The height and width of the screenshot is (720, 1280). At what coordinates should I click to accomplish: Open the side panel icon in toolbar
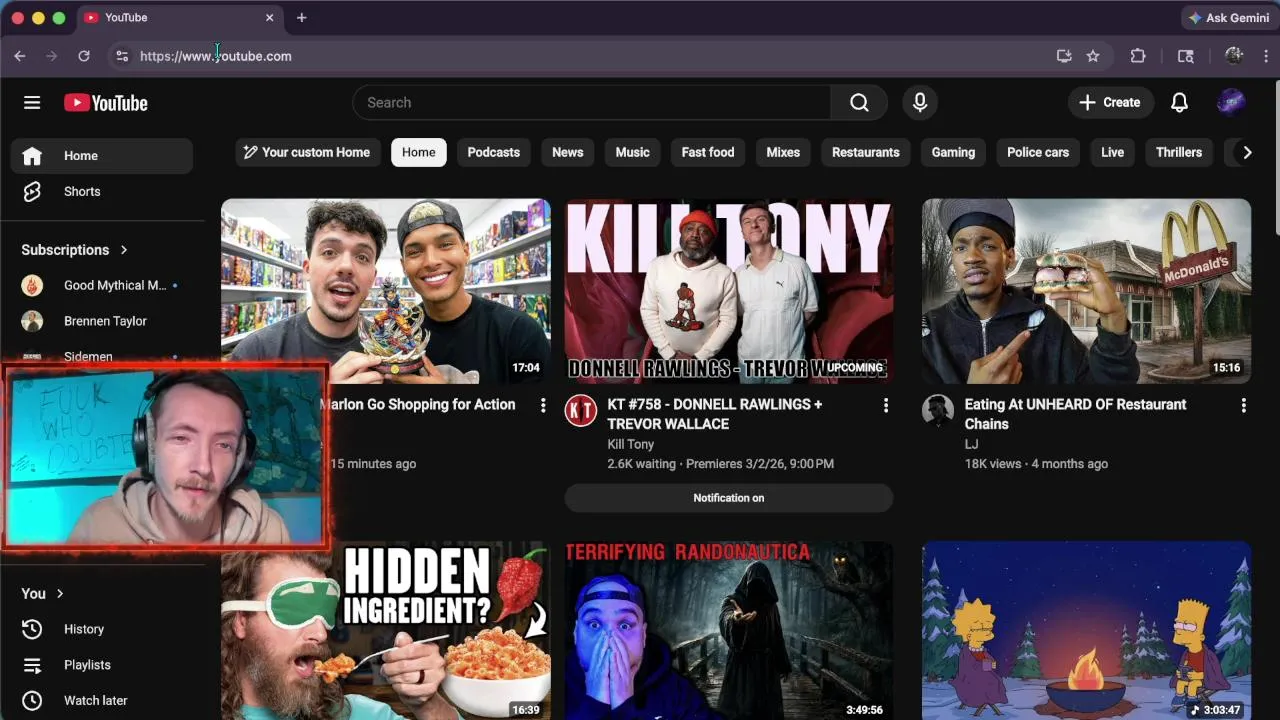coord(1186,56)
